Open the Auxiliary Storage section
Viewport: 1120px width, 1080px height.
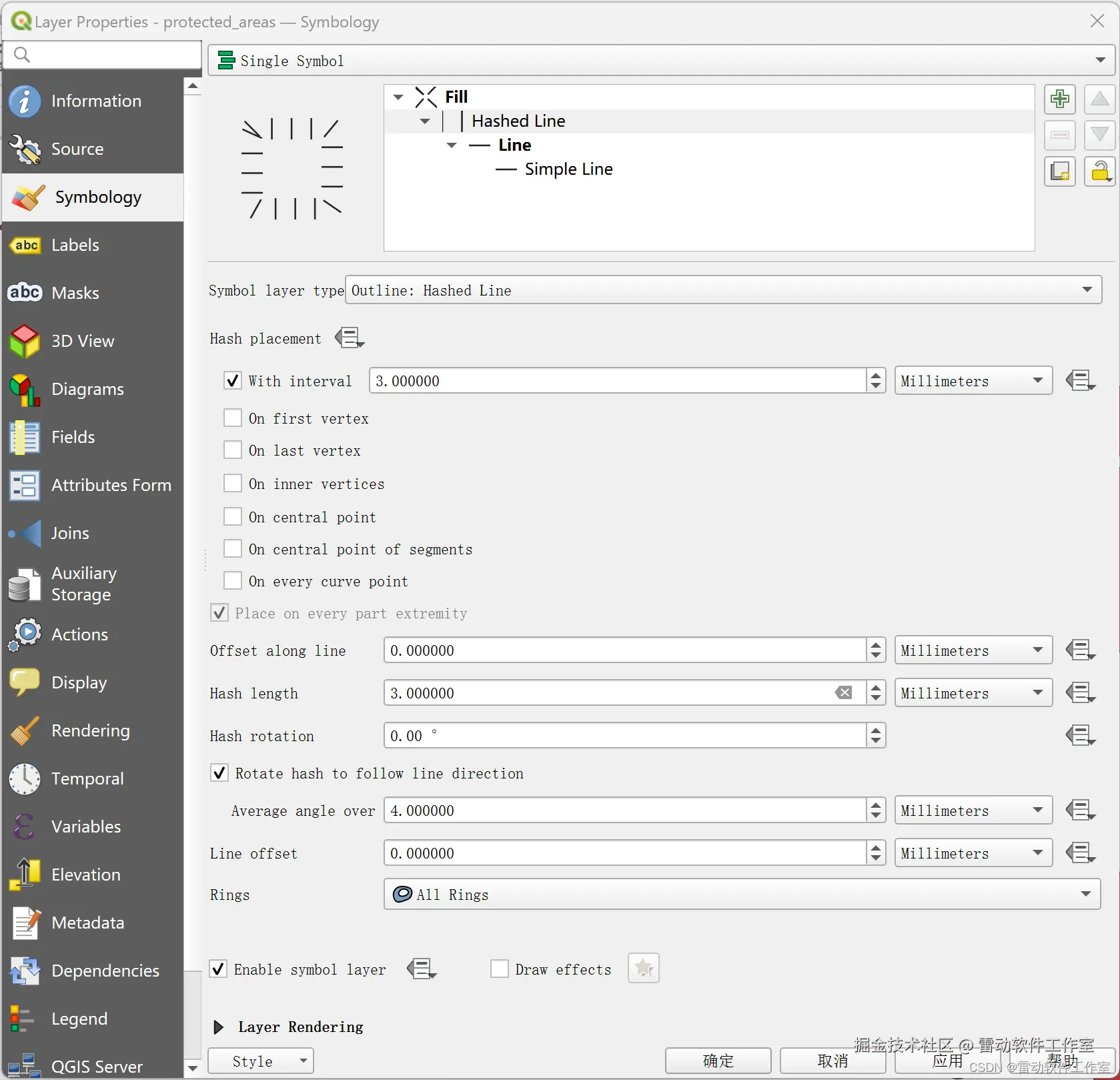click(93, 584)
